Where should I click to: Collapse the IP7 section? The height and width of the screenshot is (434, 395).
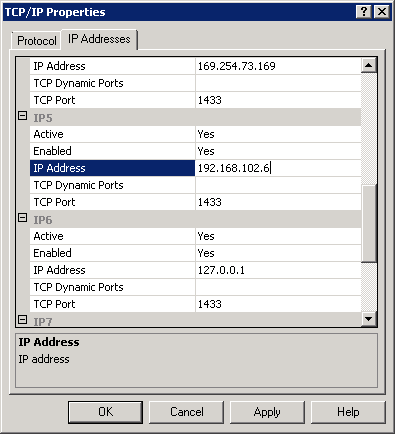(22, 320)
